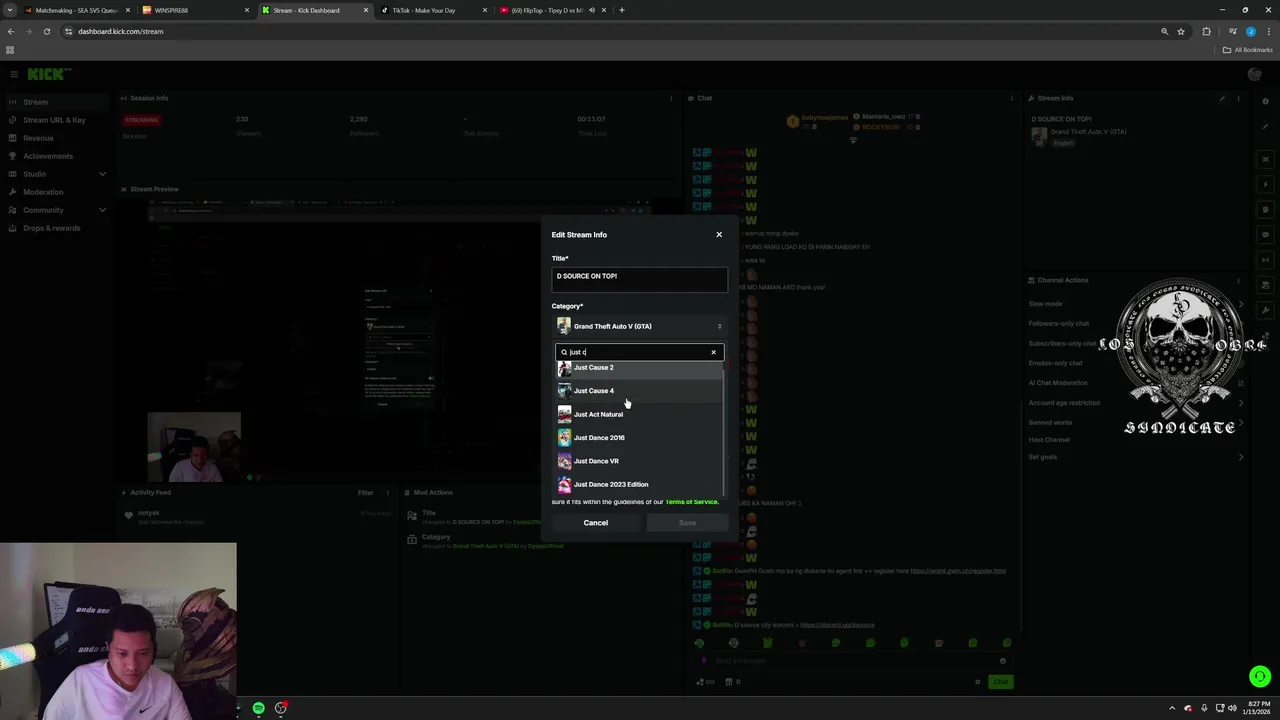Open the hamburger sidebar menu
This screenshot has height=720, width=1280.
[x=14, y=74]
